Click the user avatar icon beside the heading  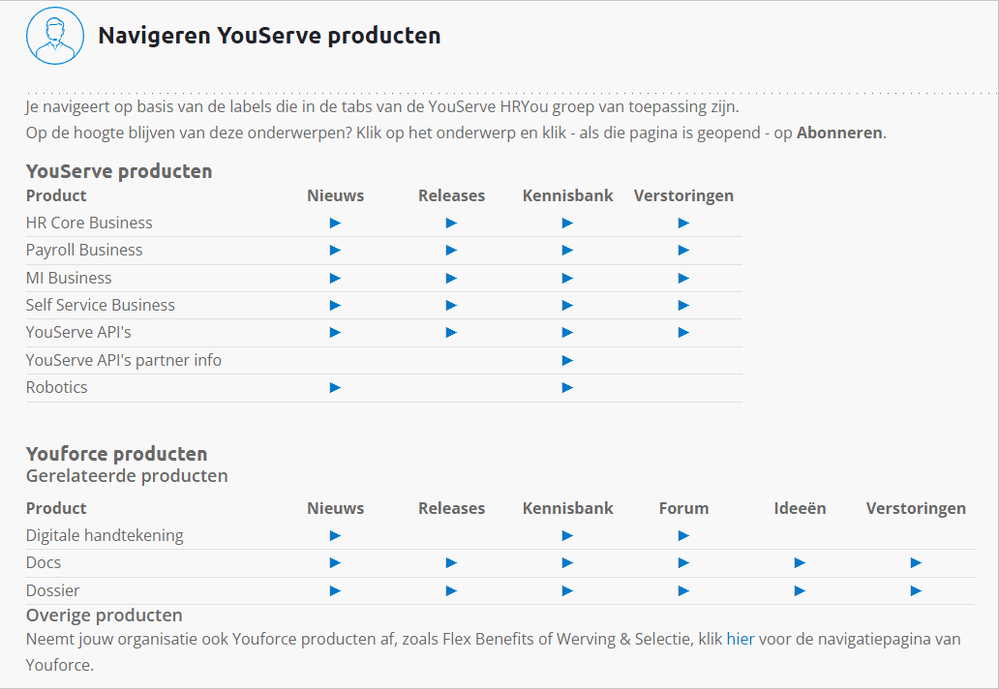pyautogui.click(x=54, y=36)
